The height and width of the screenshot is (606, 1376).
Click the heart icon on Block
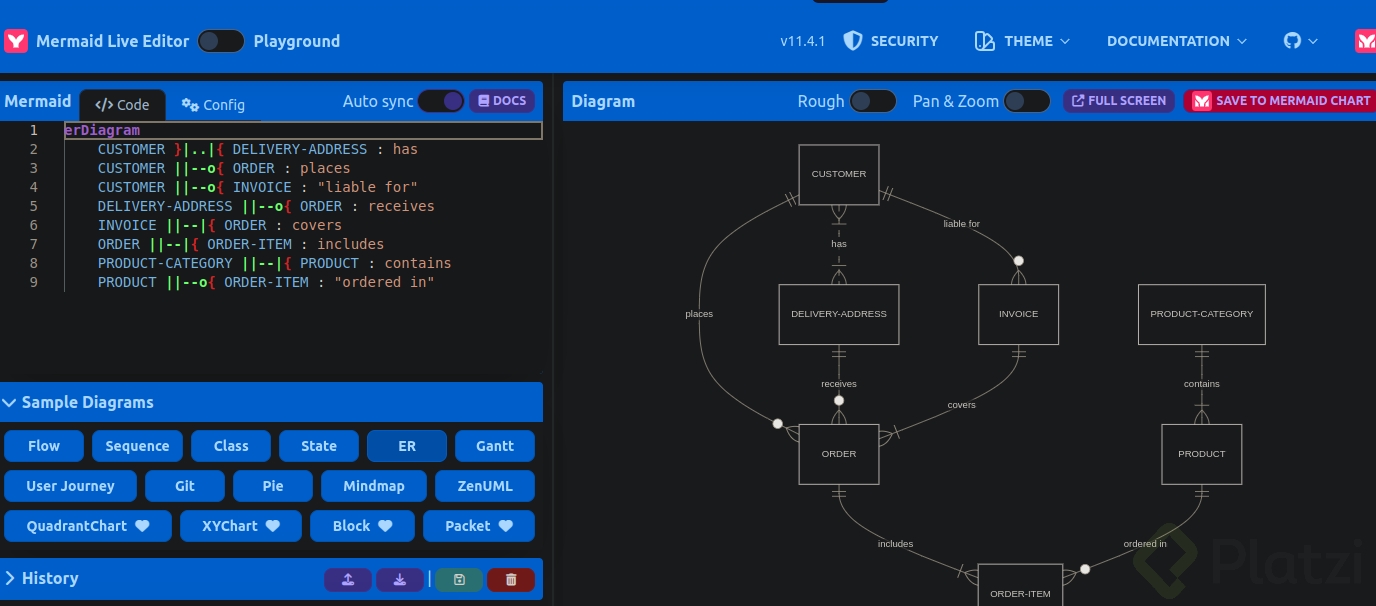click(385, 526)
